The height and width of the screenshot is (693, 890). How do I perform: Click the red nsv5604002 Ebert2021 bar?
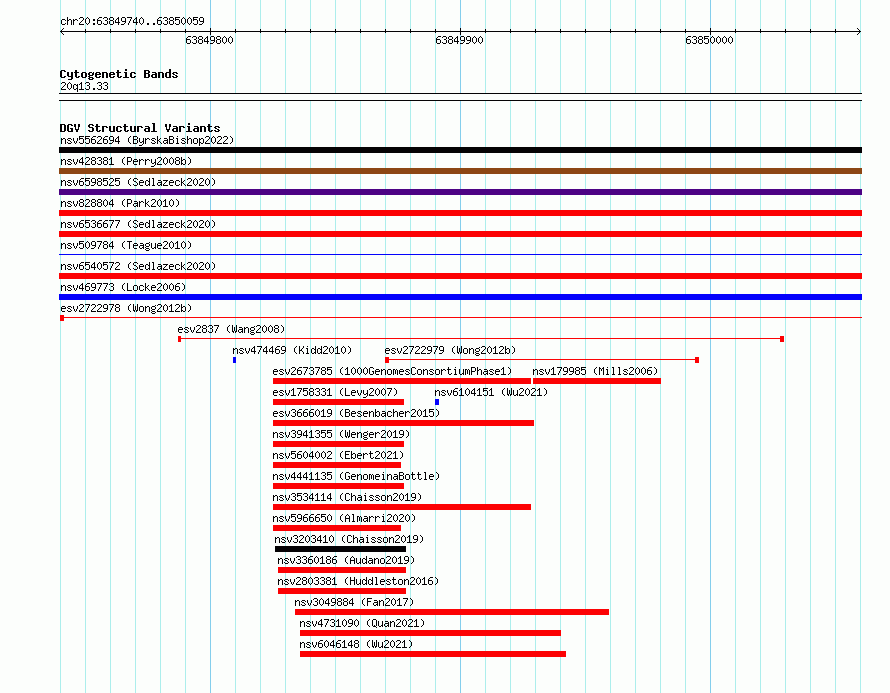pyautogui.click(x=337, y=465)
